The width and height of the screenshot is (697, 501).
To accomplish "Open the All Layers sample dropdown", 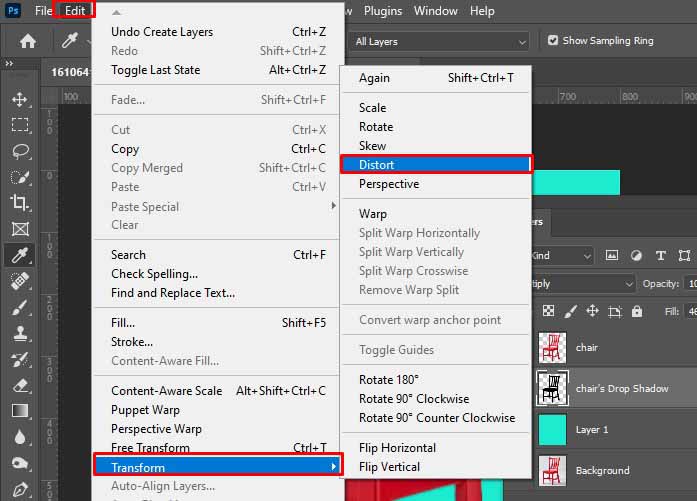I will tap(438, 41).
